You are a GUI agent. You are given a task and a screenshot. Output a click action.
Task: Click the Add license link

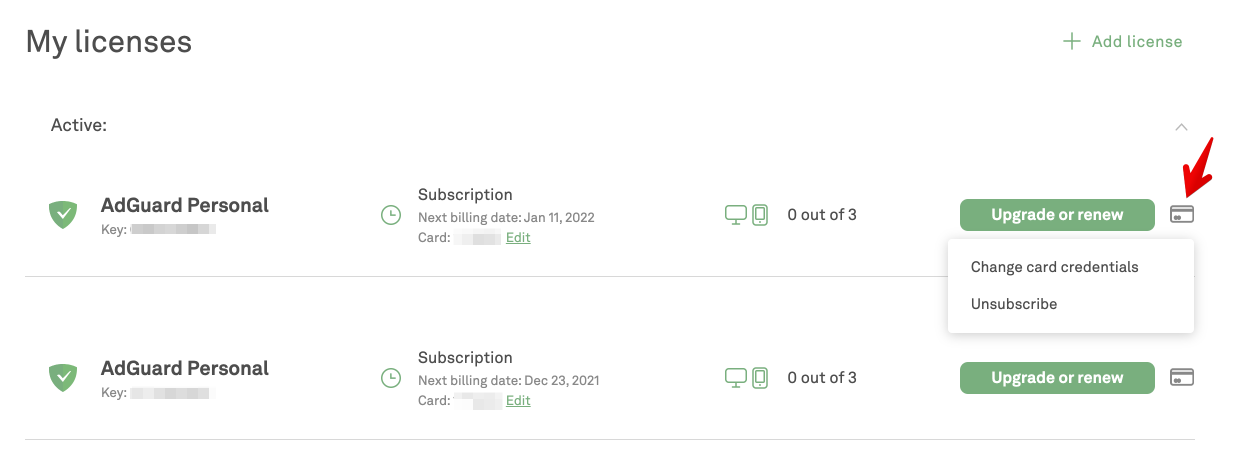coord(1136,41)
